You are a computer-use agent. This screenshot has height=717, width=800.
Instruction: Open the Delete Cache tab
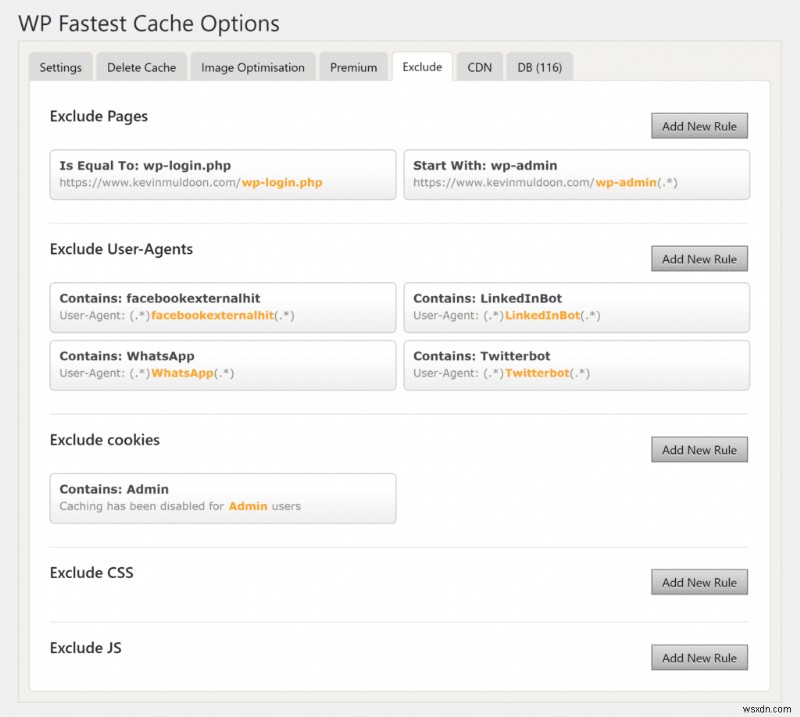point(141,67)
